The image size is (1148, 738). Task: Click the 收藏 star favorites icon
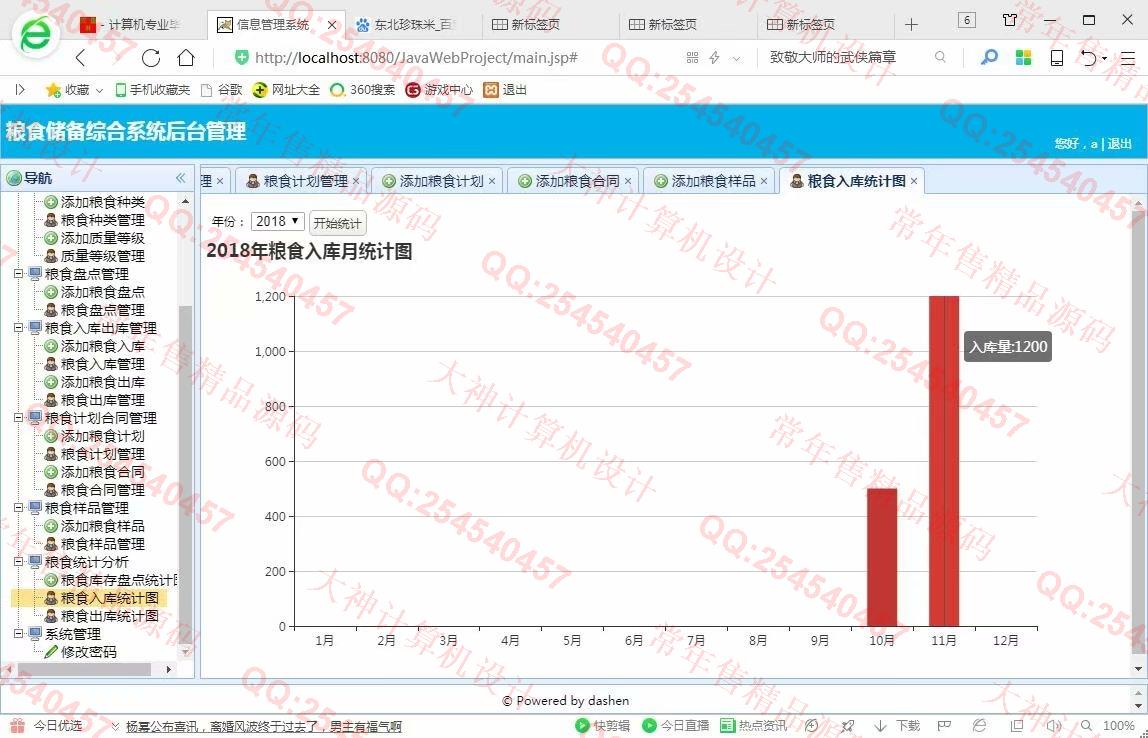pos(53,90)
